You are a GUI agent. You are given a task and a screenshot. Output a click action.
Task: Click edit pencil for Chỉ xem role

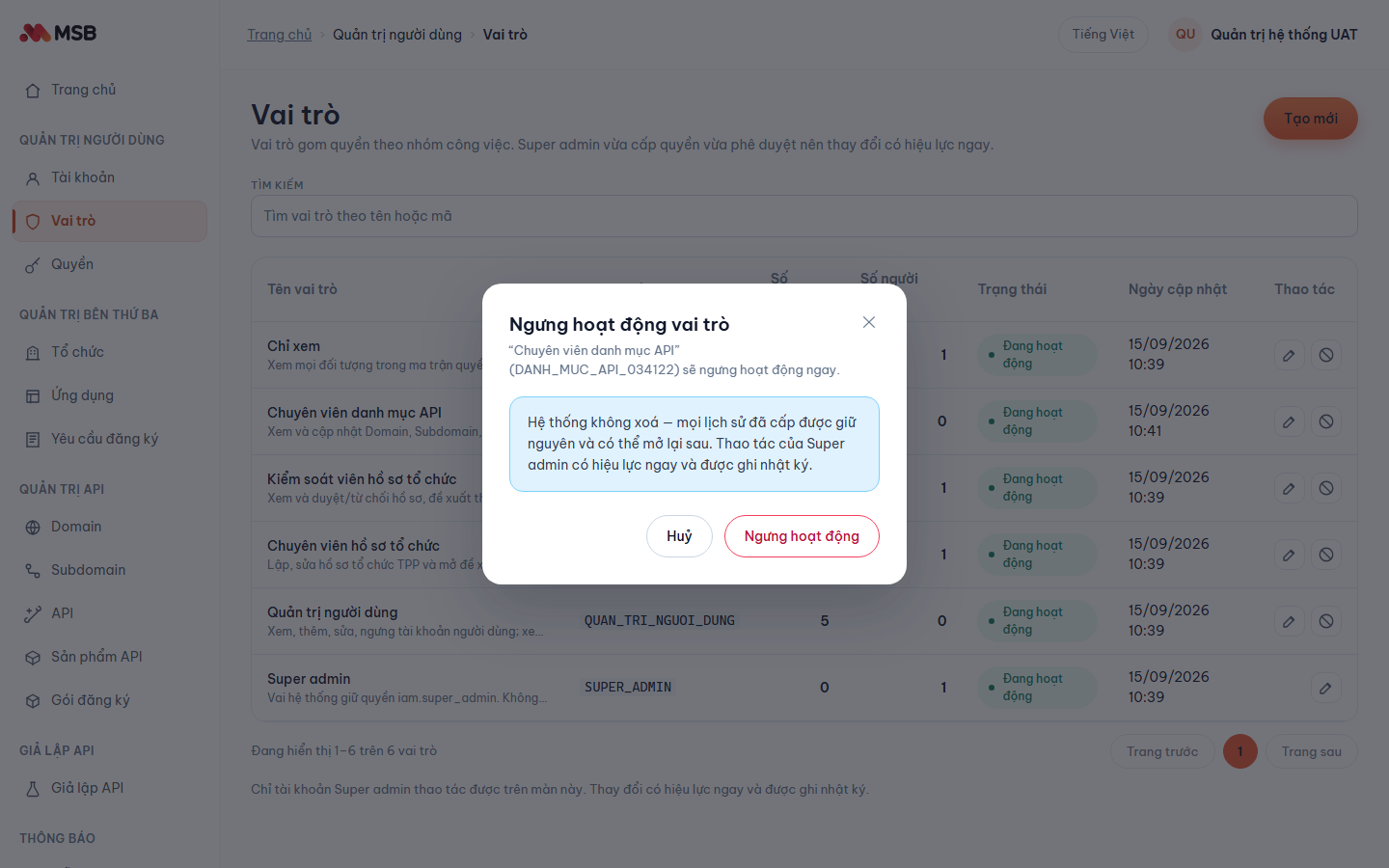tap(1289, 355)
